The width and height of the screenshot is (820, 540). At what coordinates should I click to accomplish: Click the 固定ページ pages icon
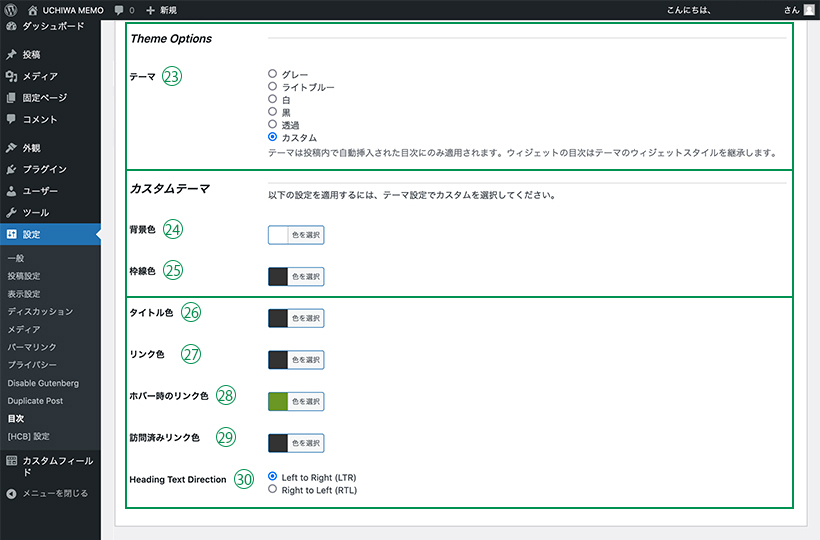coord(11,98)
